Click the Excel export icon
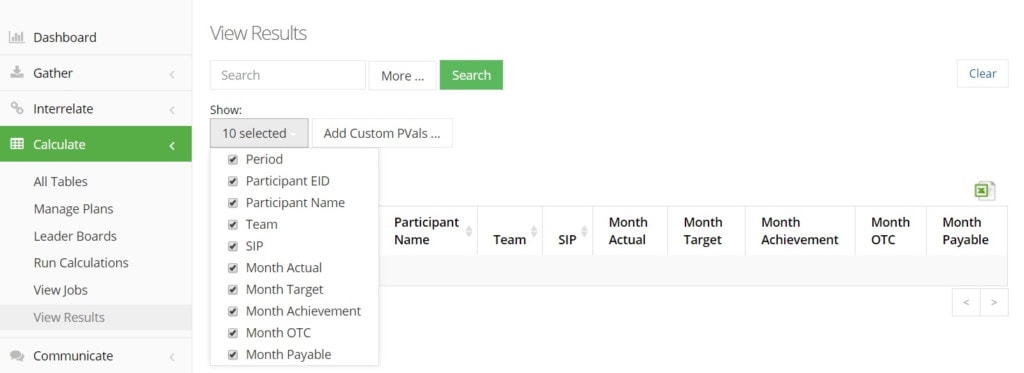Viewport: 1024px width, 373px height. click(984, 191)
